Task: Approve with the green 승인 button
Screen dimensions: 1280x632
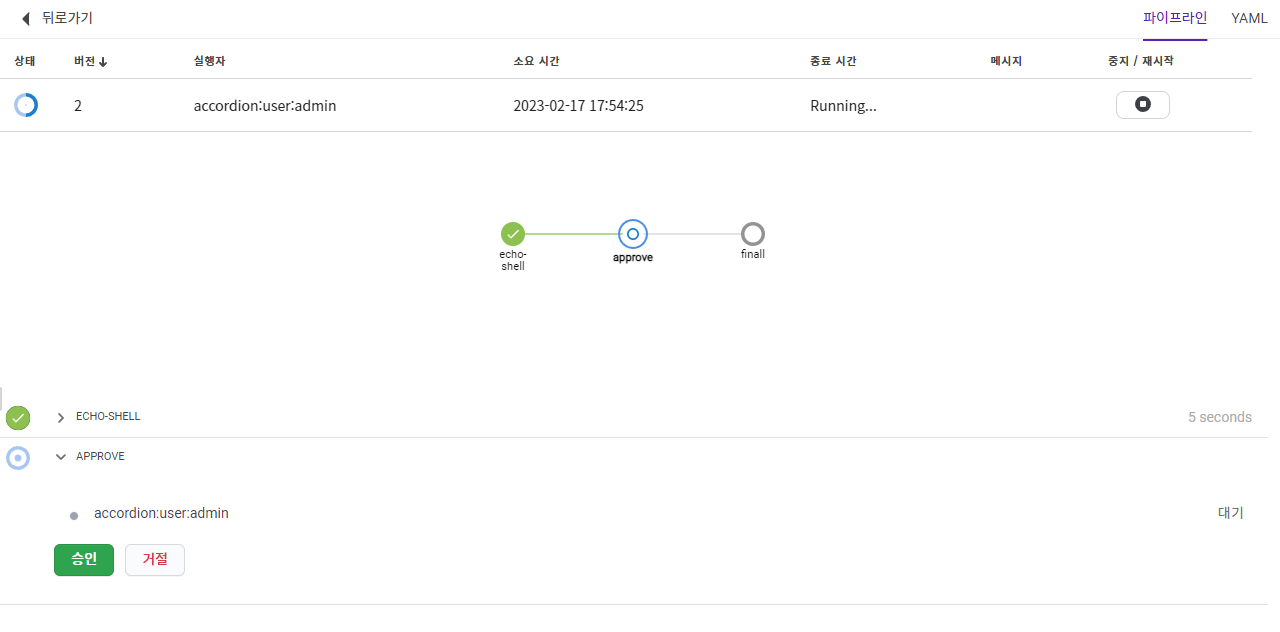Action: 84,560
